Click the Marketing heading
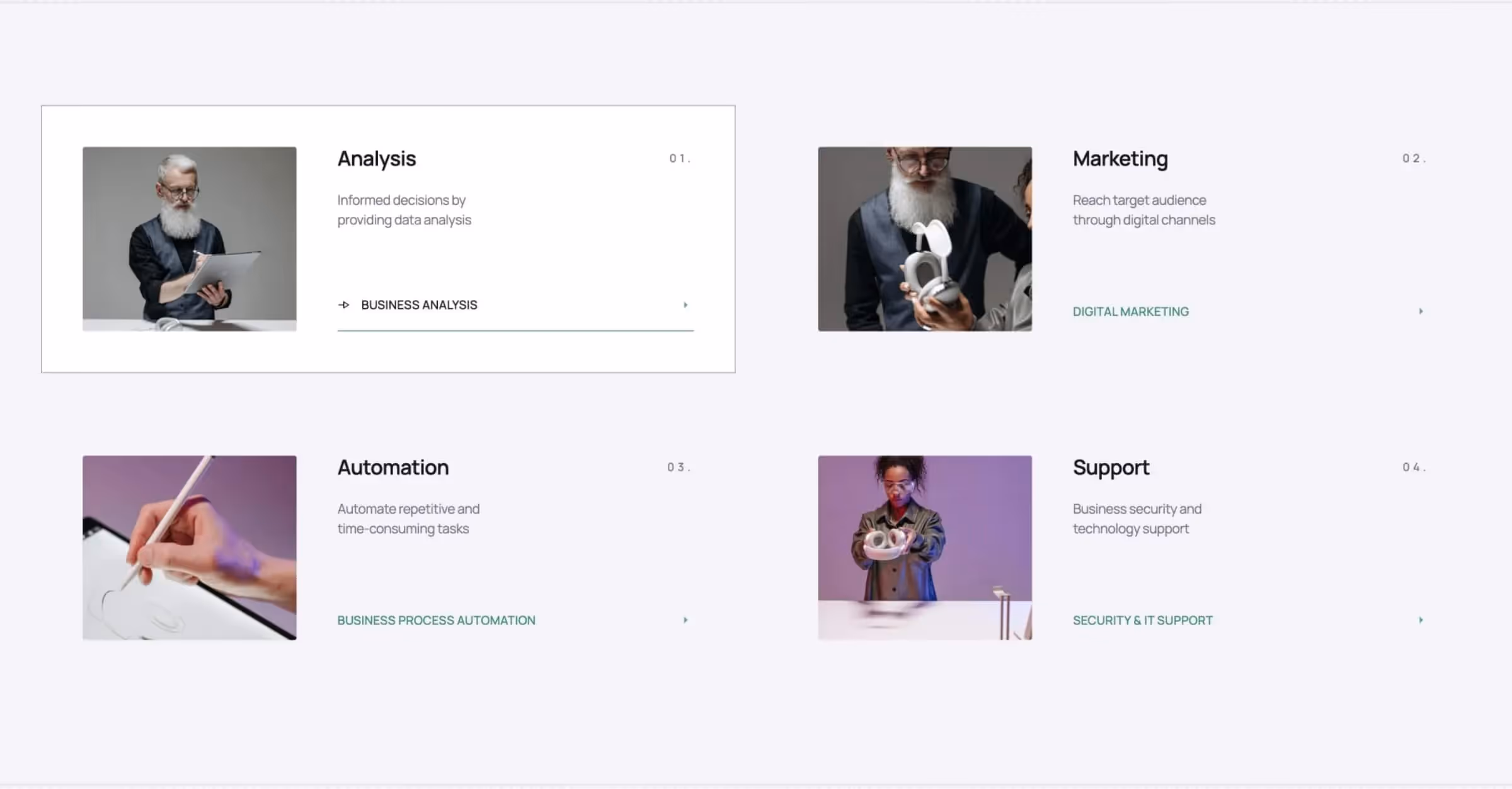Screen dimensions: 1512x789 [1120, 159]
